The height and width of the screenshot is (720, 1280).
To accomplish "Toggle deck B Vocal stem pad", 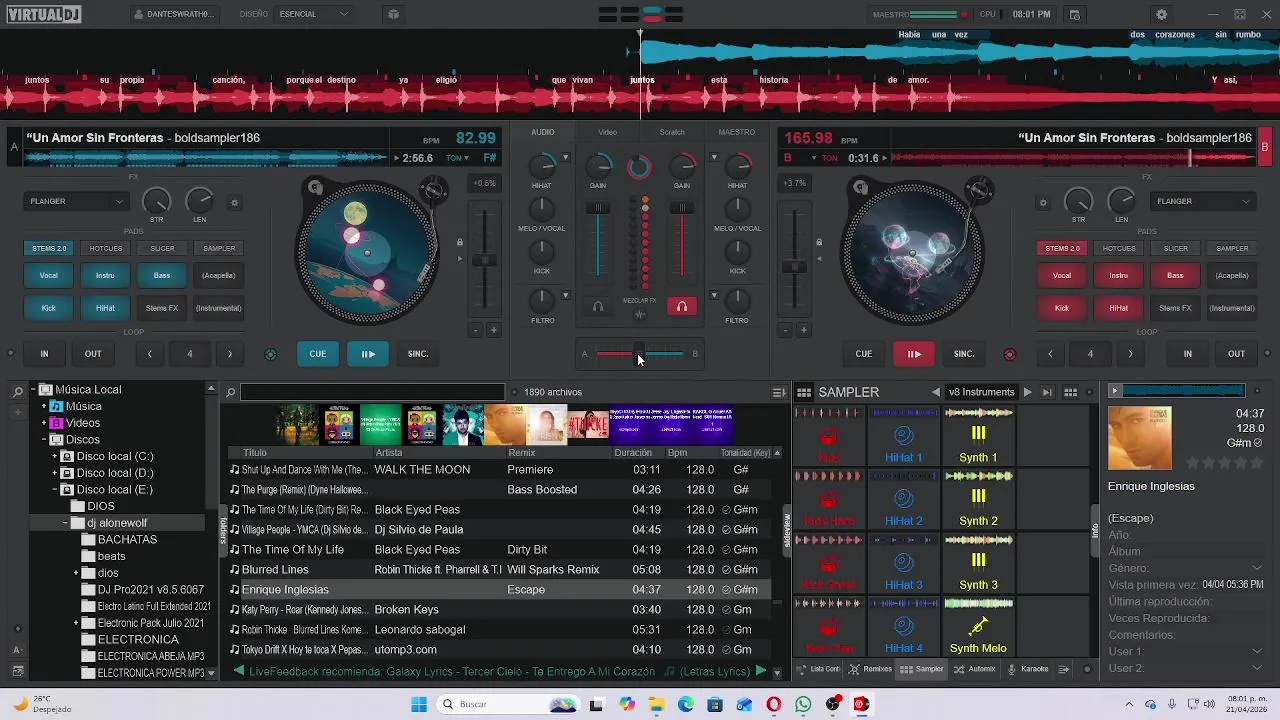I will 1062,275.
